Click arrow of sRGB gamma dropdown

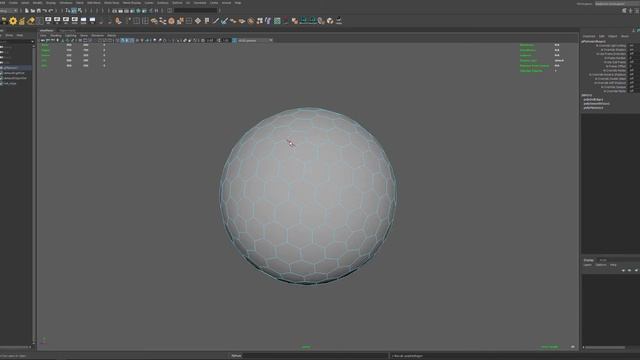tap(270, 40)
